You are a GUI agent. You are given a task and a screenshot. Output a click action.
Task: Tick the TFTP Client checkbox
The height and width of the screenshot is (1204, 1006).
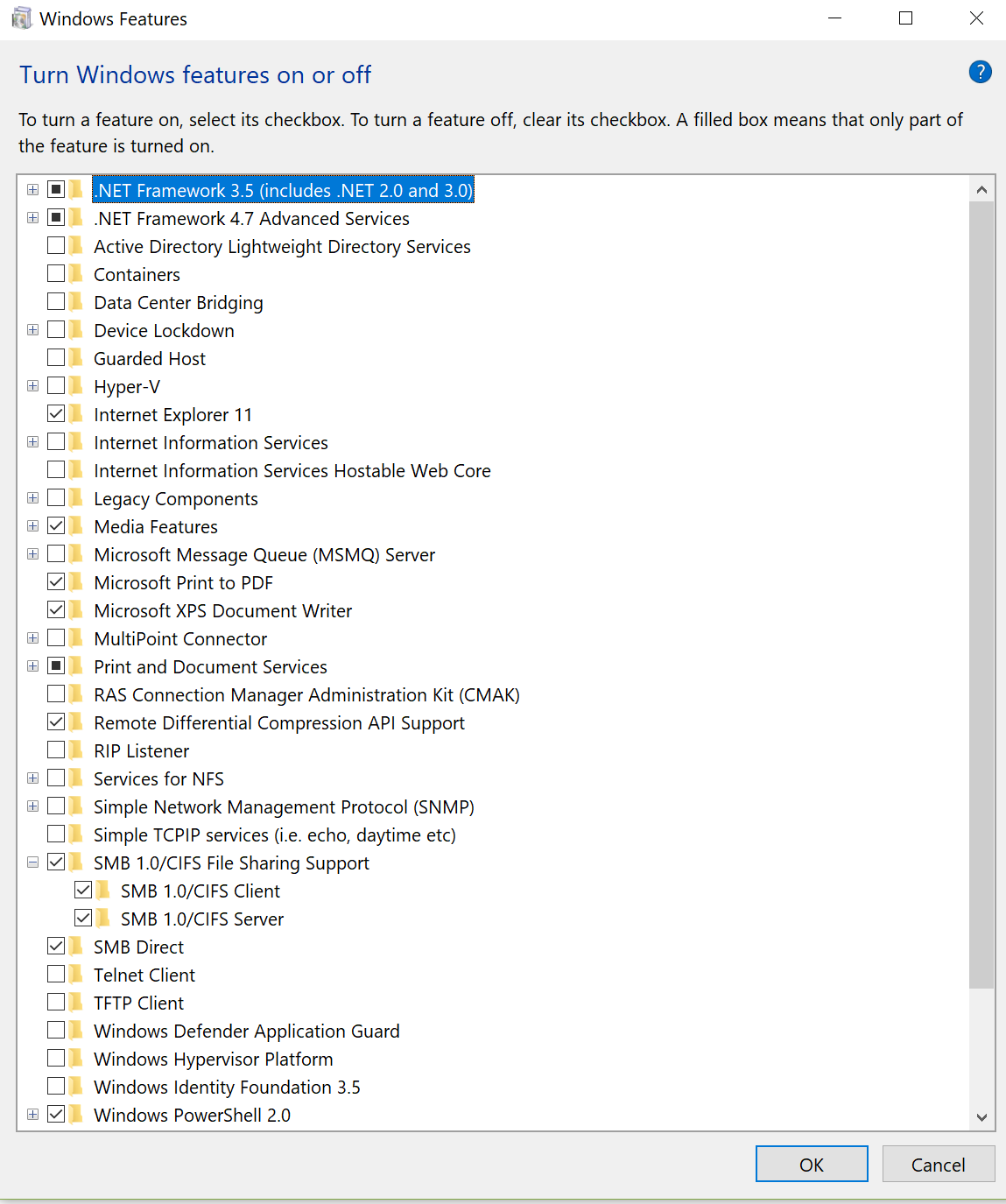tap(56, 1002)
